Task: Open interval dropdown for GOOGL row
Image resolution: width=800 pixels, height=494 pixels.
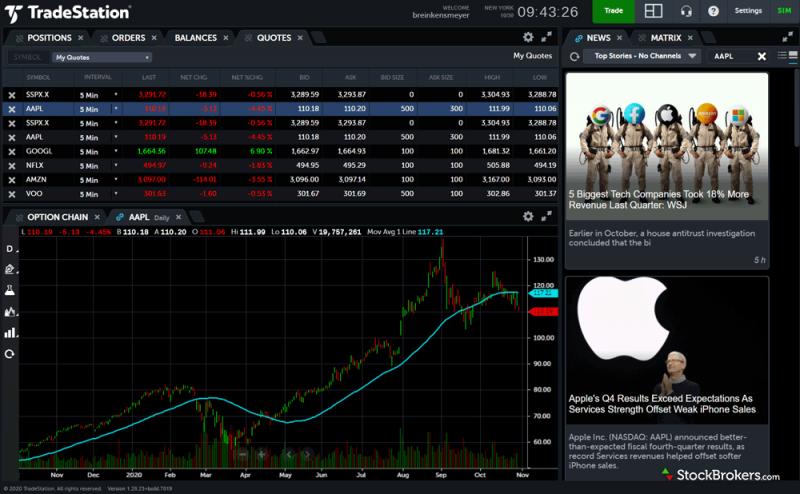Action: (116, 152)
